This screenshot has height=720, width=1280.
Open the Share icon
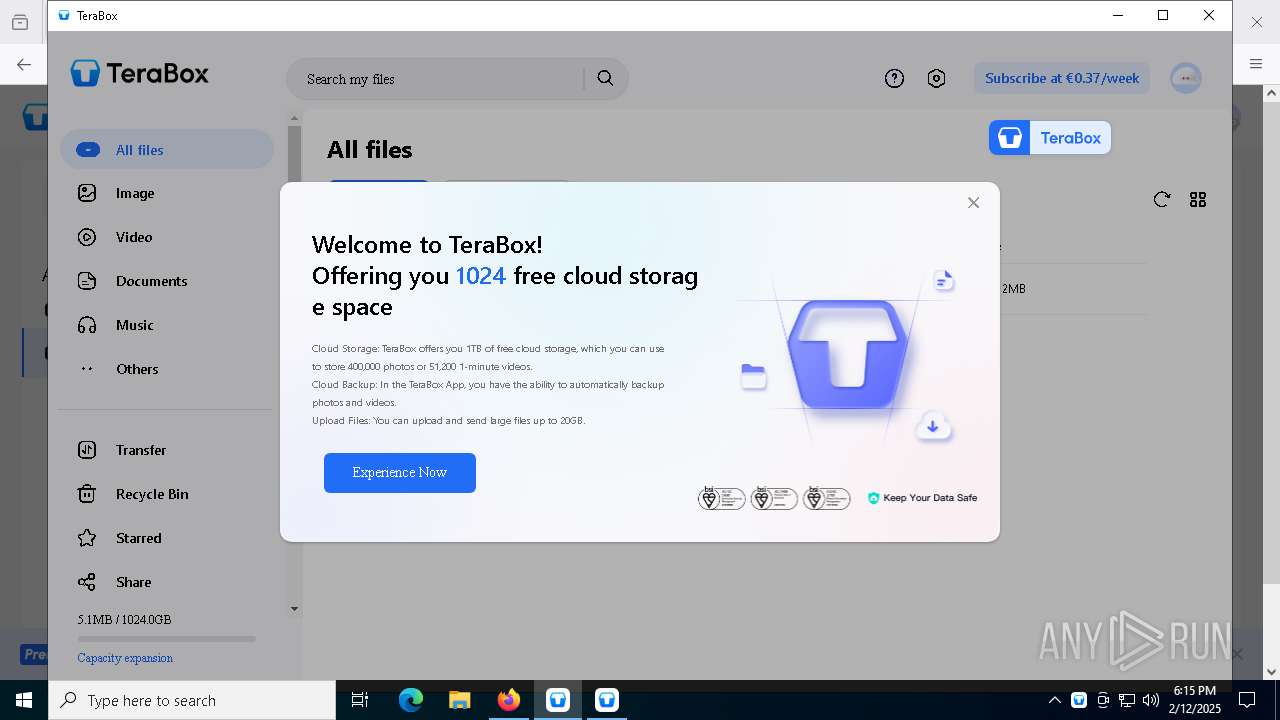(87, 582)
